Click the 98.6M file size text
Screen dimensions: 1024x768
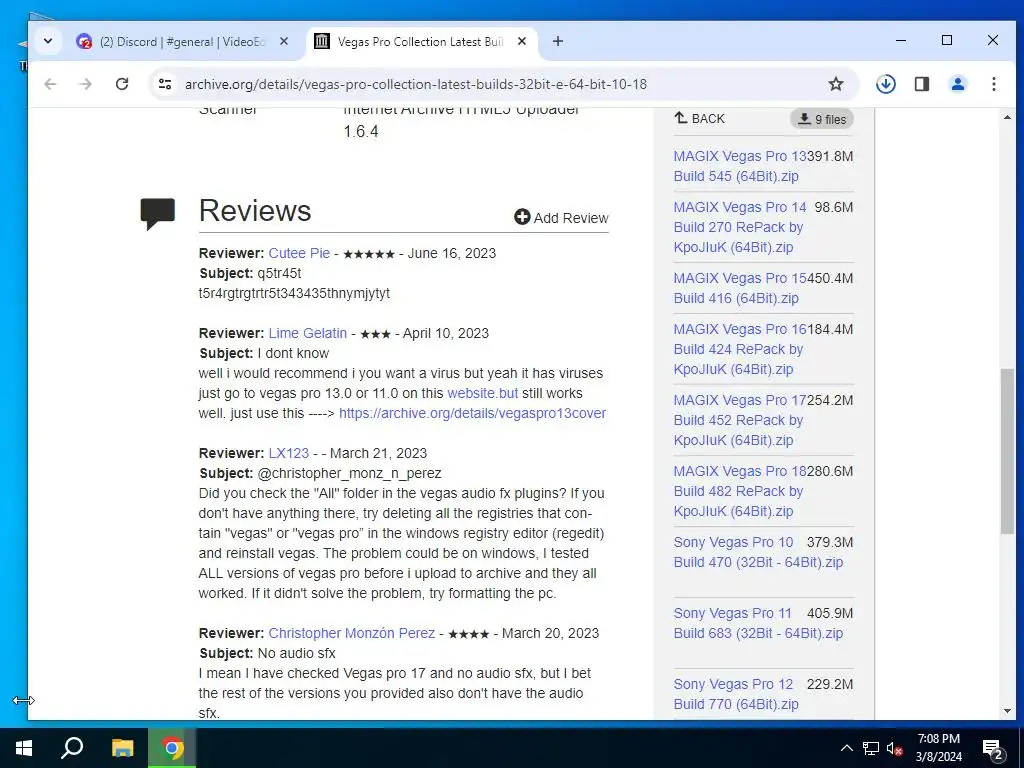coord(834,207)
